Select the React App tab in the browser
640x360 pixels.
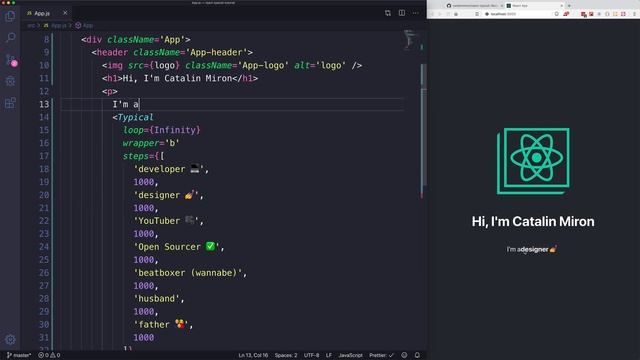coord(534,6)
